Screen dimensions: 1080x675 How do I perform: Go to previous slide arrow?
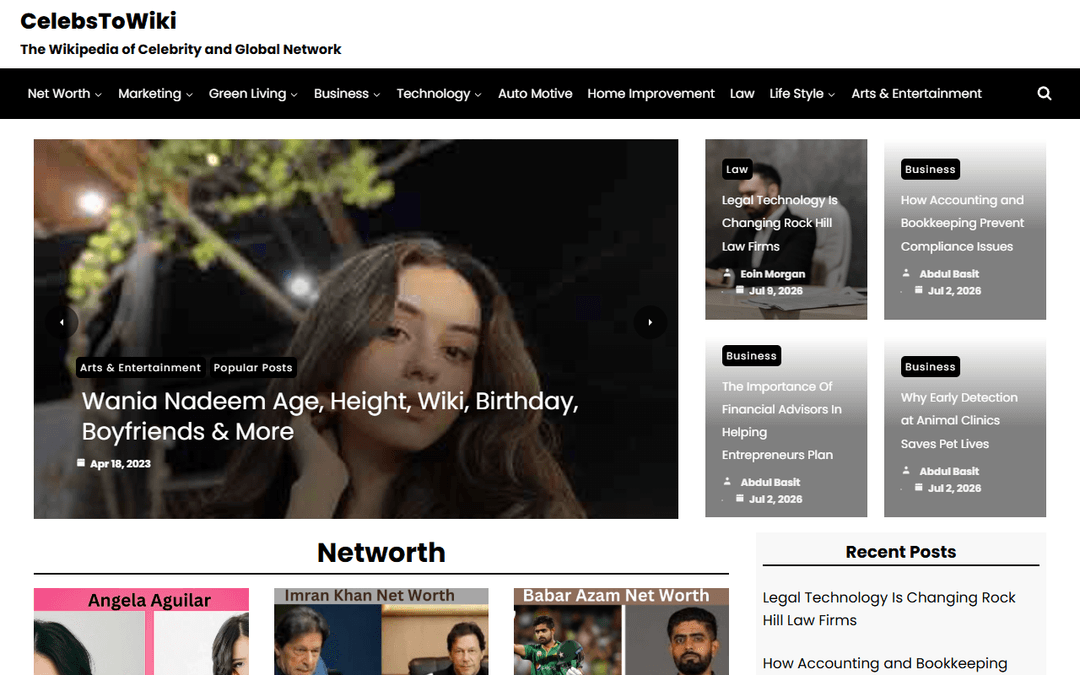click(61, 322)
